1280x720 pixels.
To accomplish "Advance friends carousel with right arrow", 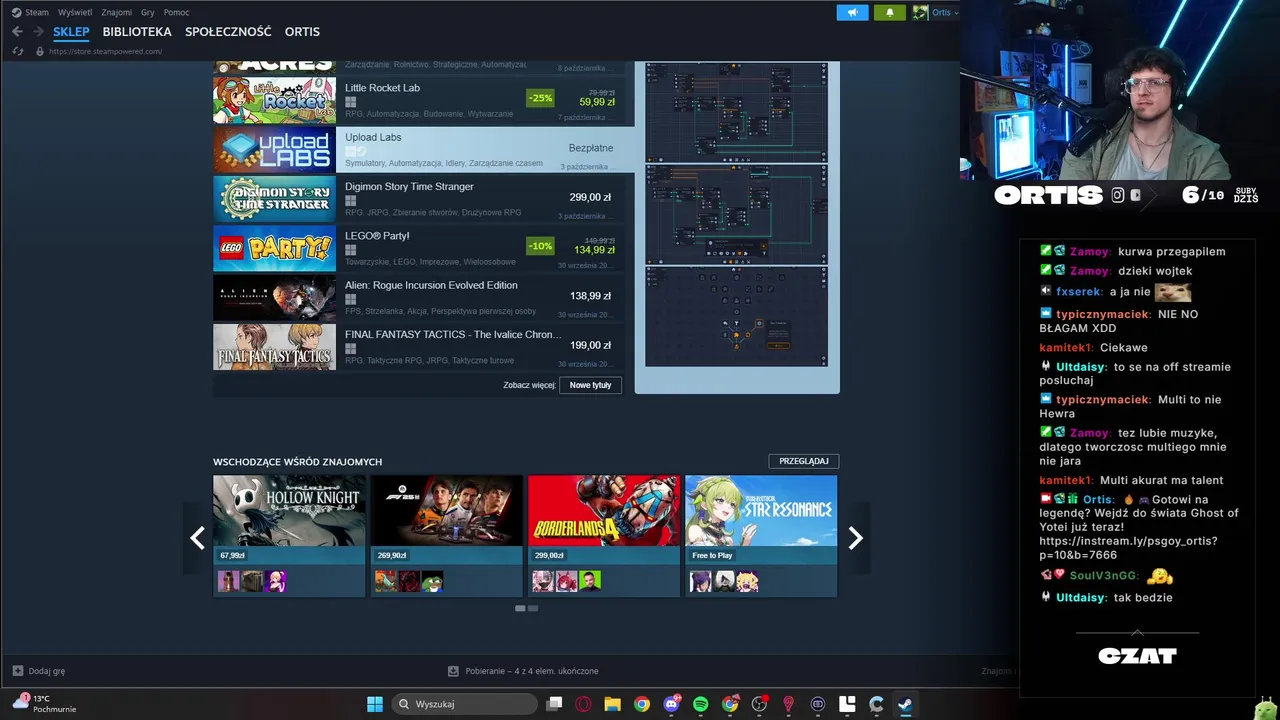I will coord(855,538).
